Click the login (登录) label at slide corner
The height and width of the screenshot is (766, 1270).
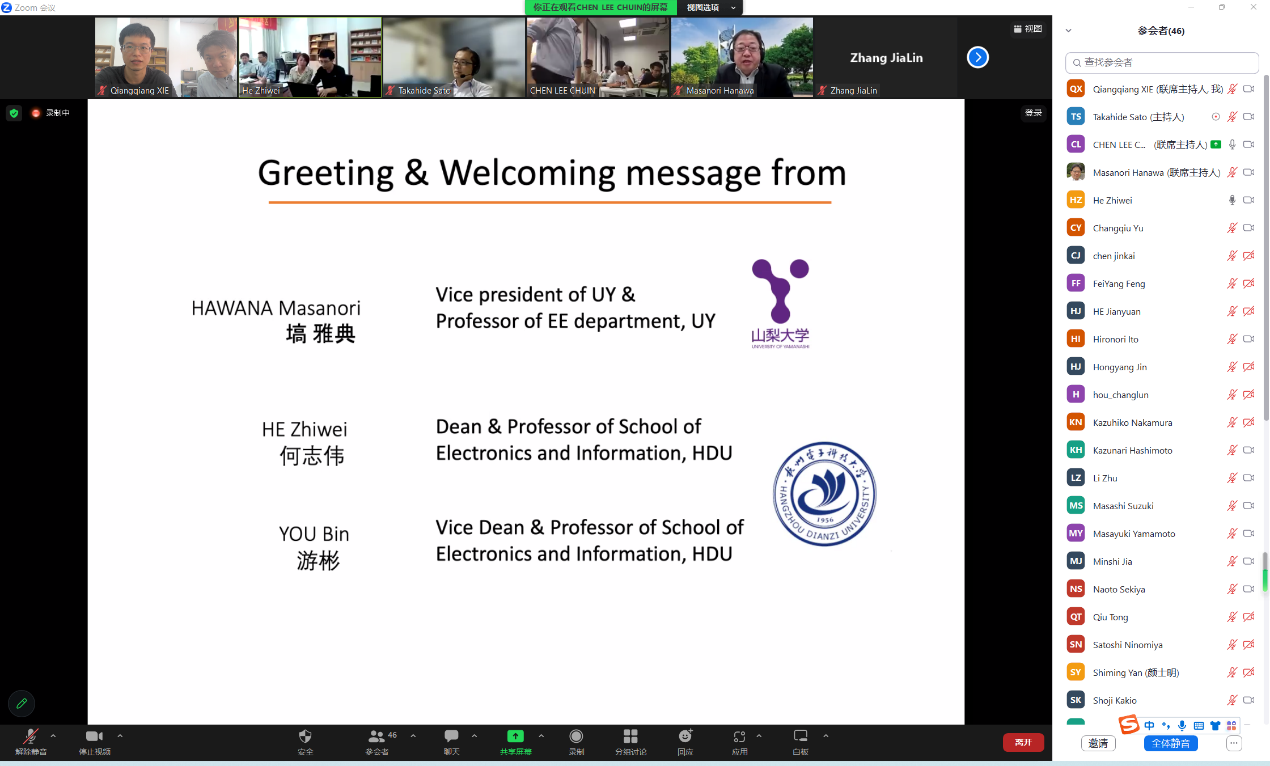tap(1033, 113)
